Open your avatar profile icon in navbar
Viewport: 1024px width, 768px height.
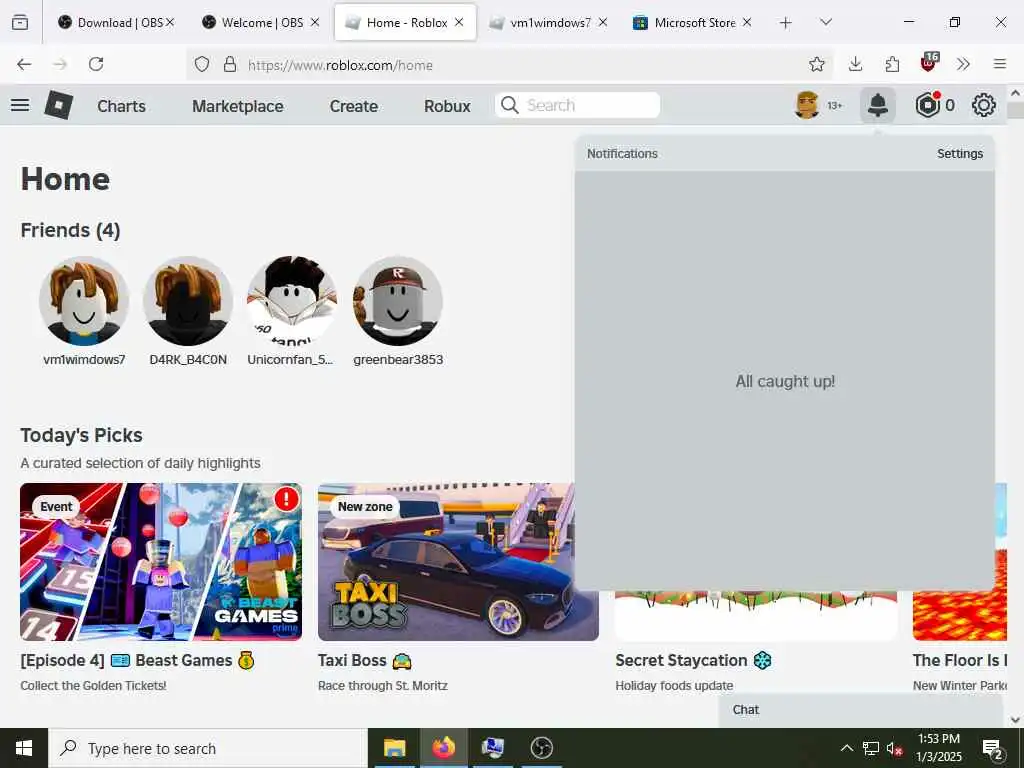[x=807, y=105]
